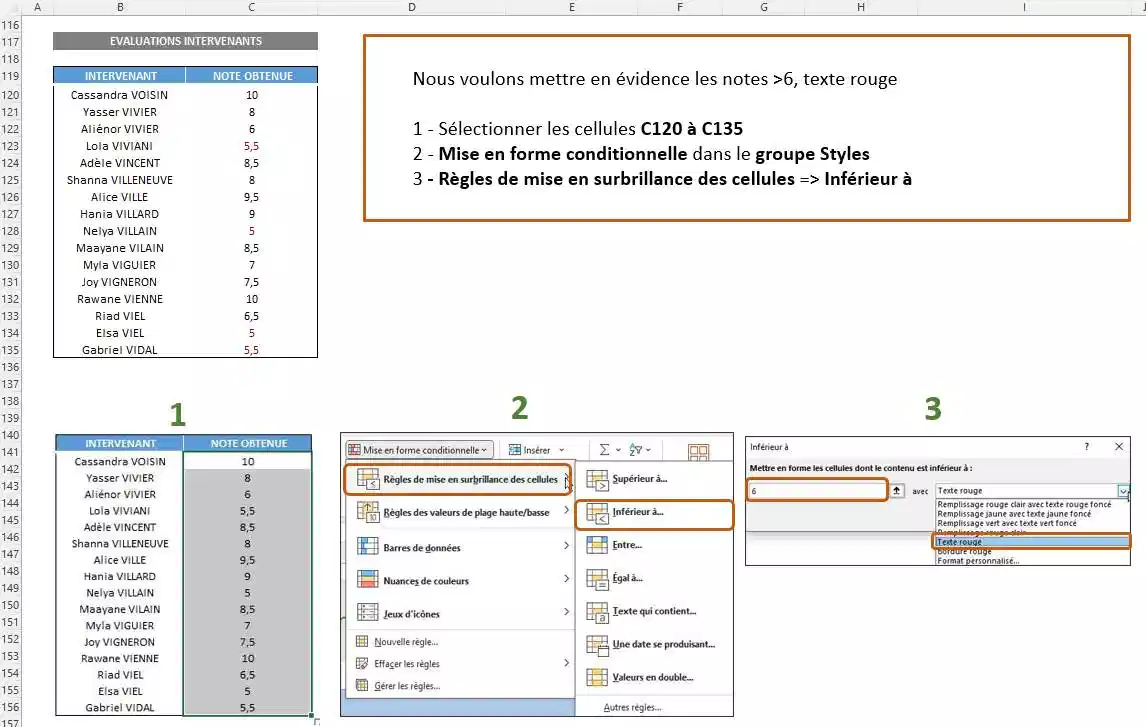Viewport: 1146px width, 727px height.
Task: Choose Format personnalisé... option in the list
Action: 978,561
